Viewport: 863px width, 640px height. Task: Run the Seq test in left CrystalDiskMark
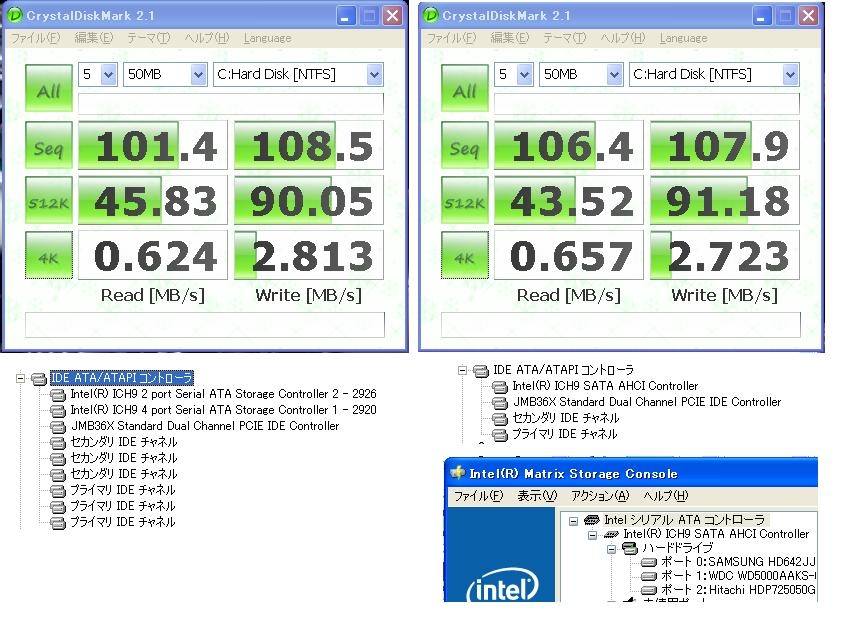coord(48,145)
